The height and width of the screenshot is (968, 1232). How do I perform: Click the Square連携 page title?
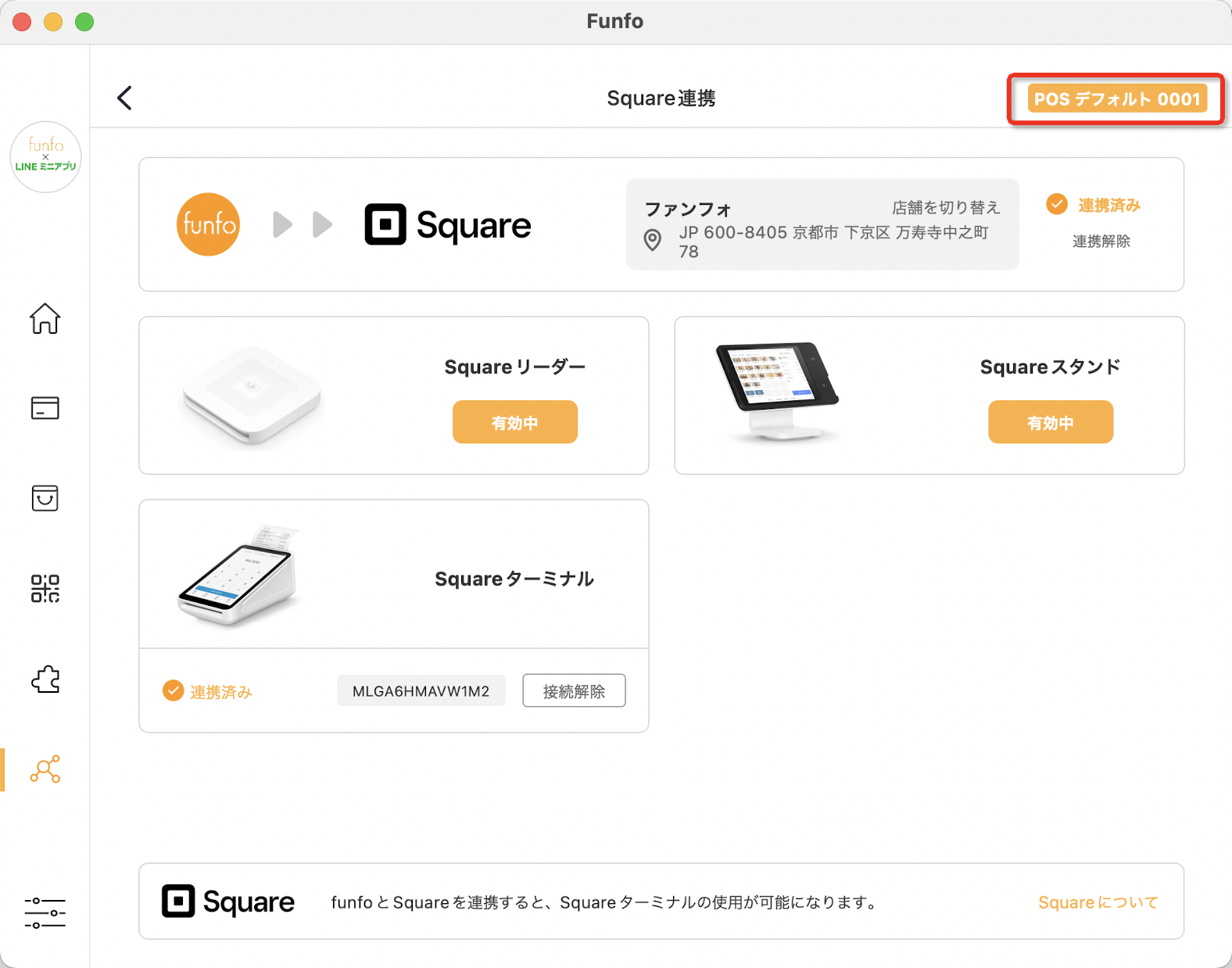pyautogui.click(x=661, y=98)
